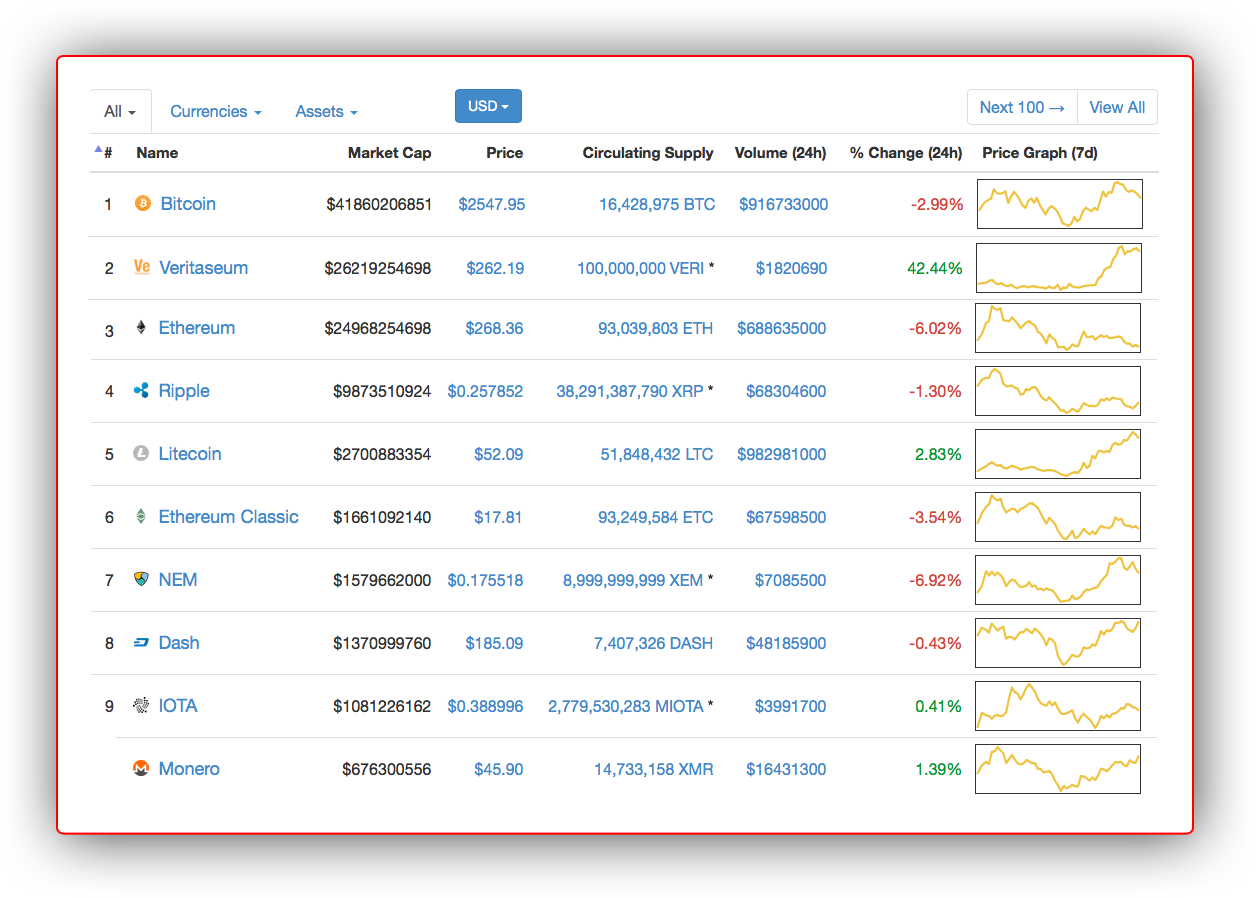The height and width of the screenshot is (898, 1256).
Task: Open the Bitcoin name link
Action: coord(188,203)
